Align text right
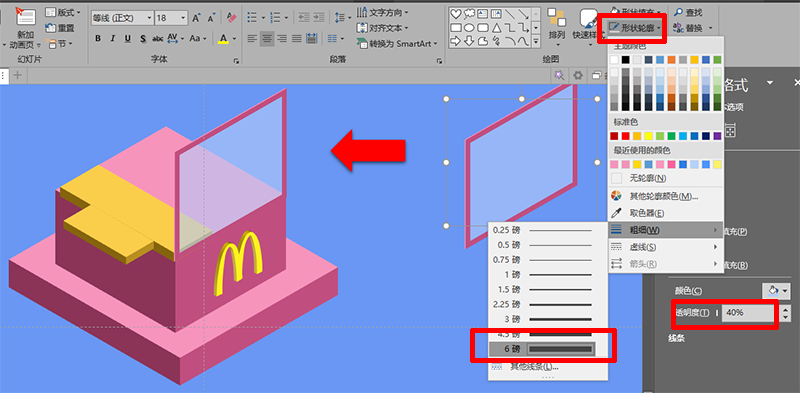The image size is (800, 393). [282, 38]
